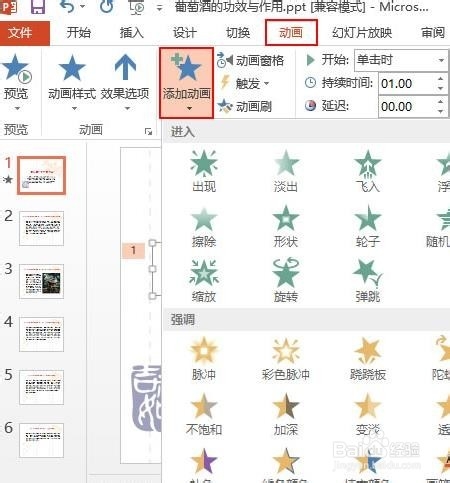Choose the 出现 entrance effect
The image size is (450, 483).
[x=204, y=171]
